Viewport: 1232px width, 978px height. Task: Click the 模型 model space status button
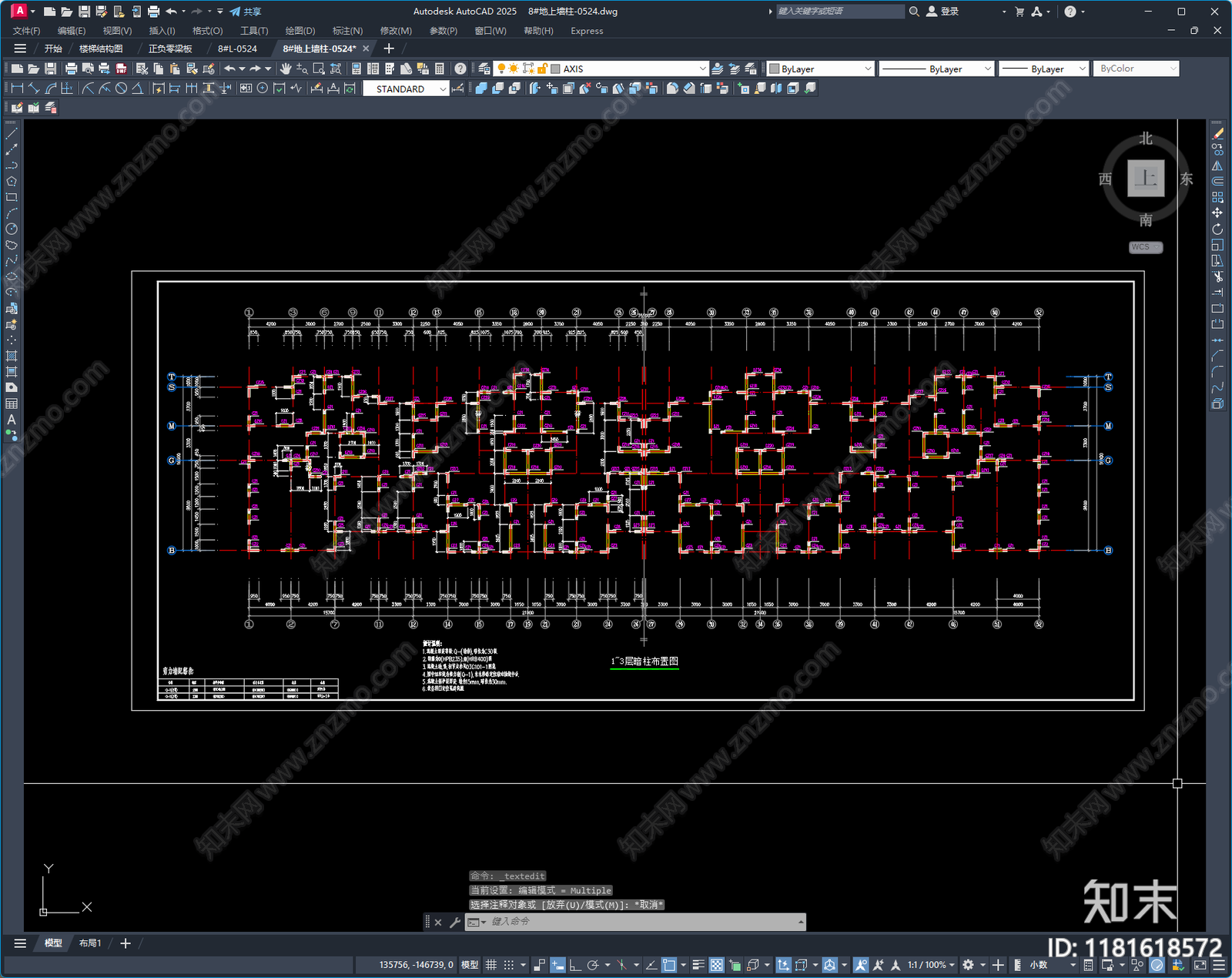tap(470, 965)
